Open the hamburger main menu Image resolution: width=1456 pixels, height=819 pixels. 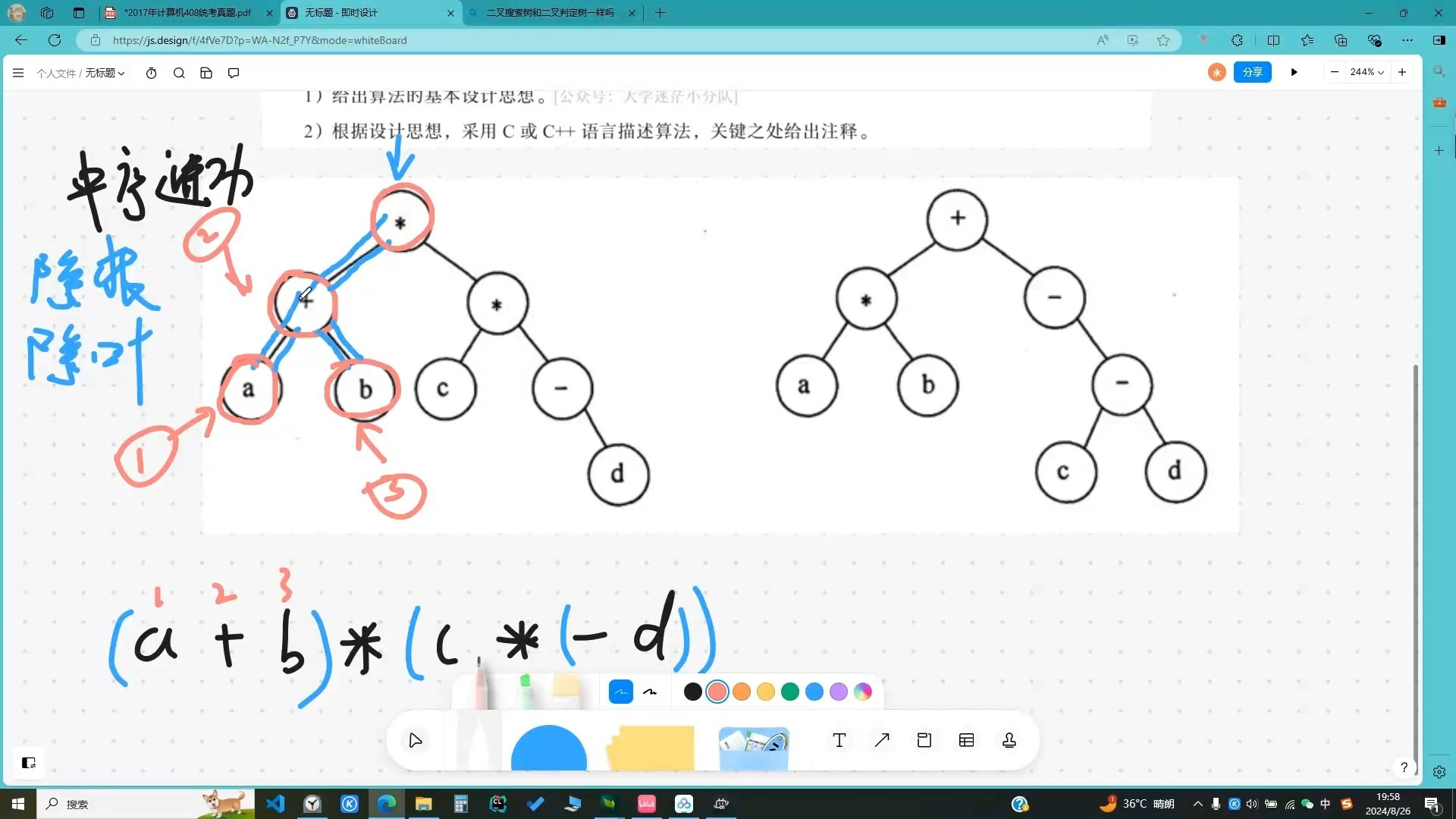coord(18,73)
